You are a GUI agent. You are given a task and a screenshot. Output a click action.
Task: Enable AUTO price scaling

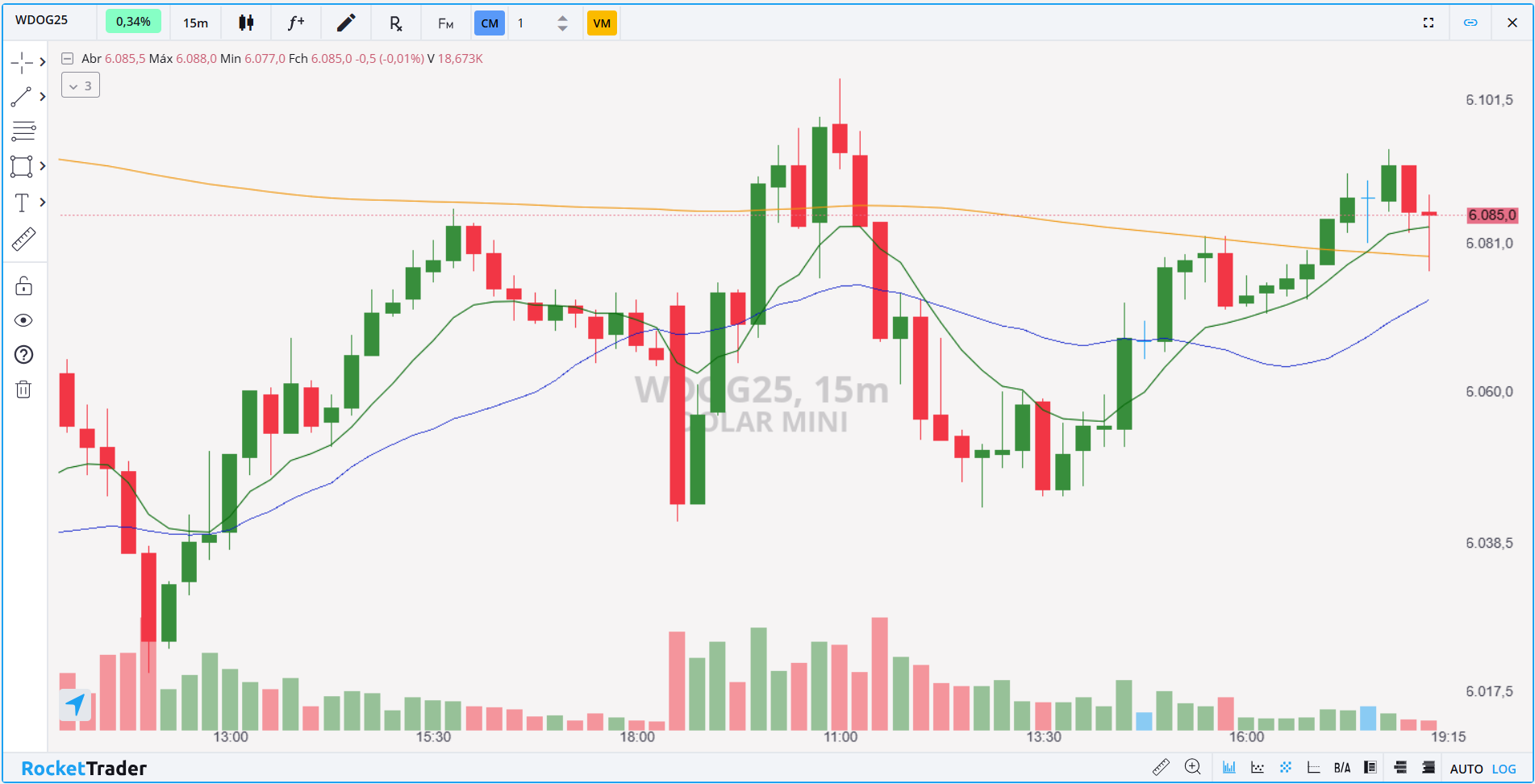(1466, 769)
